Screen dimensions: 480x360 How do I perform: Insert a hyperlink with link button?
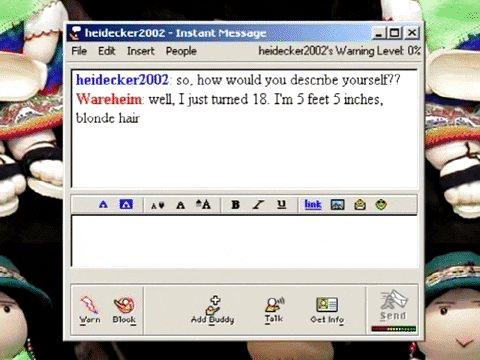[313, 204]
